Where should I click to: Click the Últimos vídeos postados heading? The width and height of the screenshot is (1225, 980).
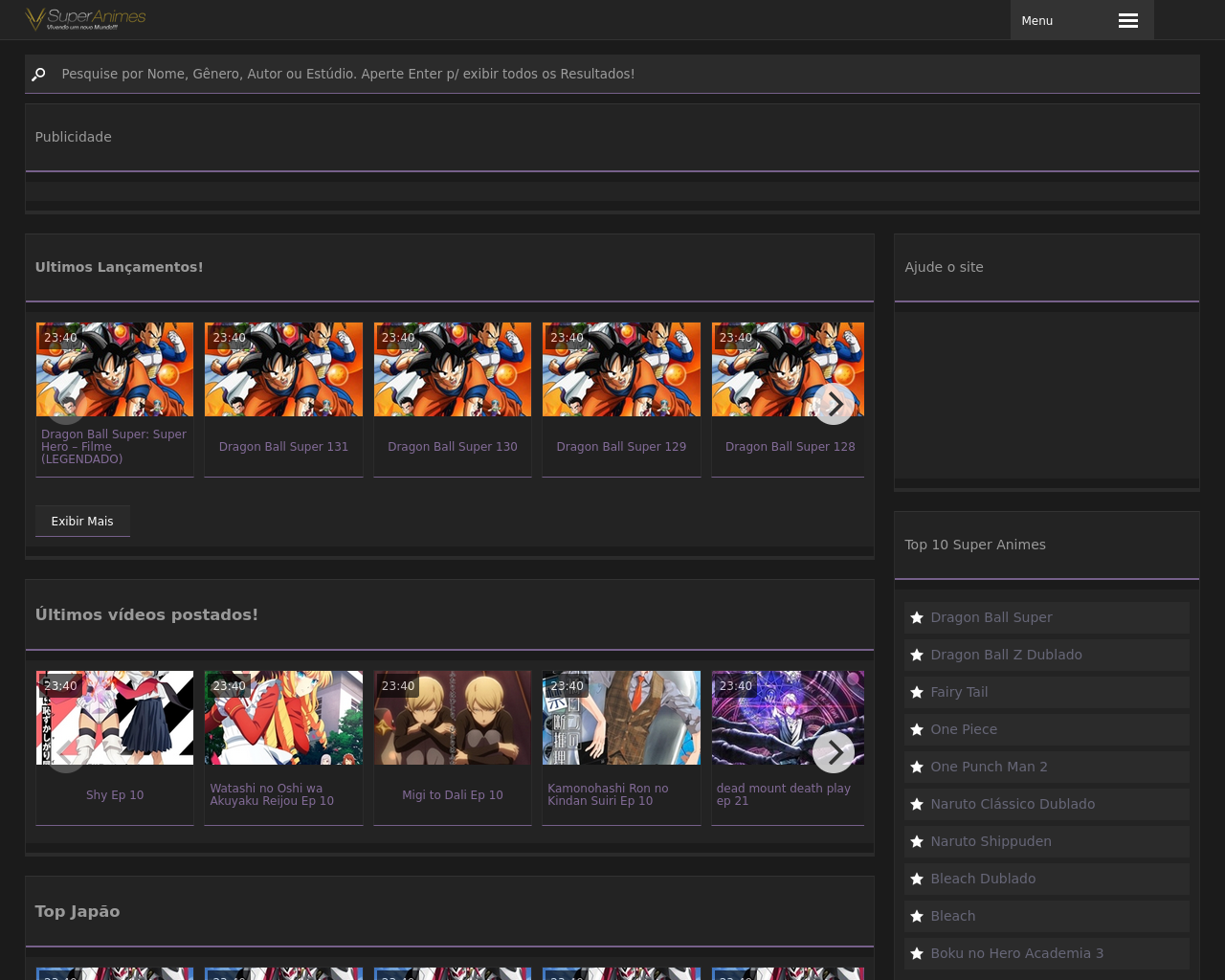(146, 614)
